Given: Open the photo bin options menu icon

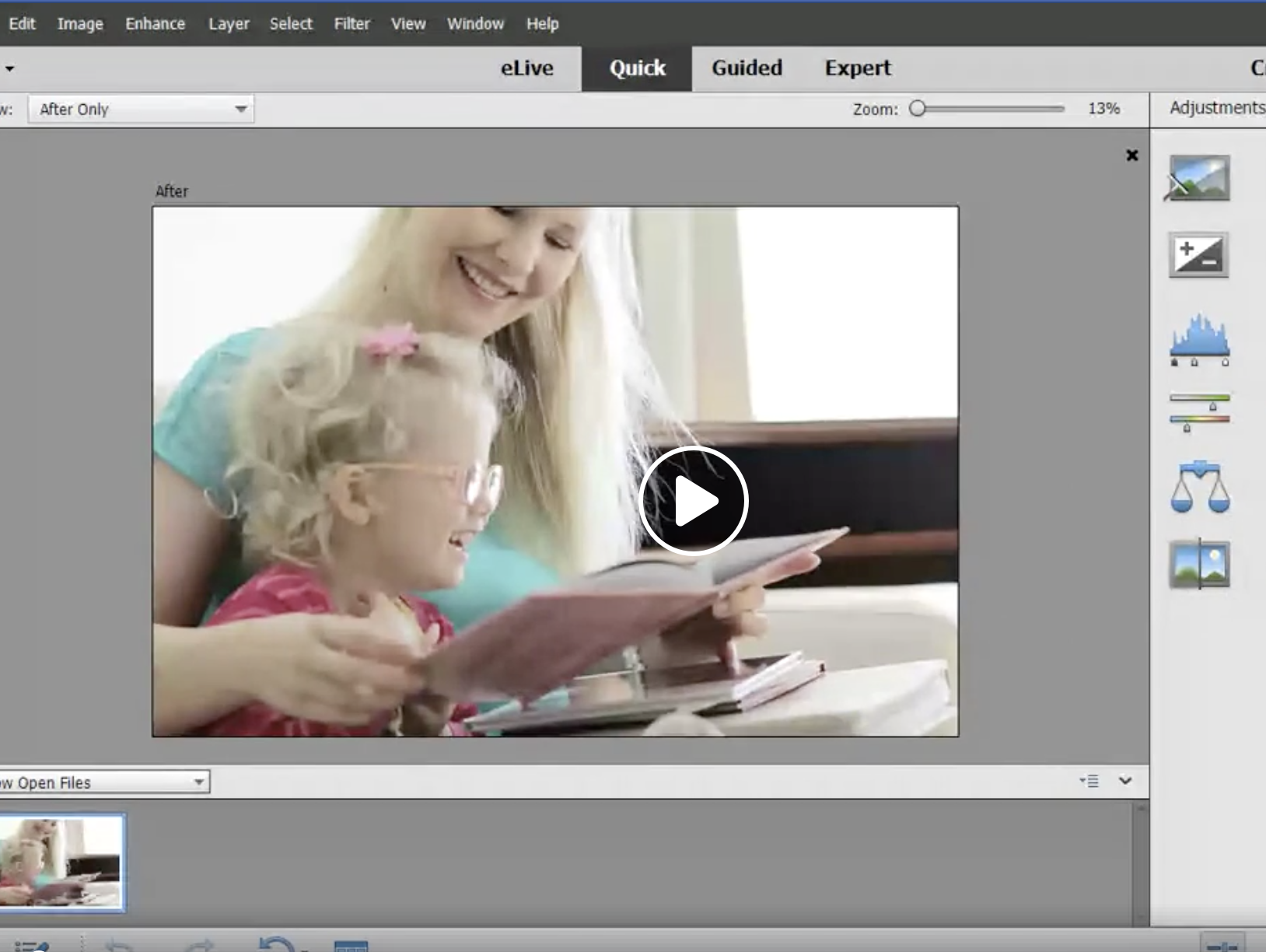Looking at the screenshot, I should 1089,781.
